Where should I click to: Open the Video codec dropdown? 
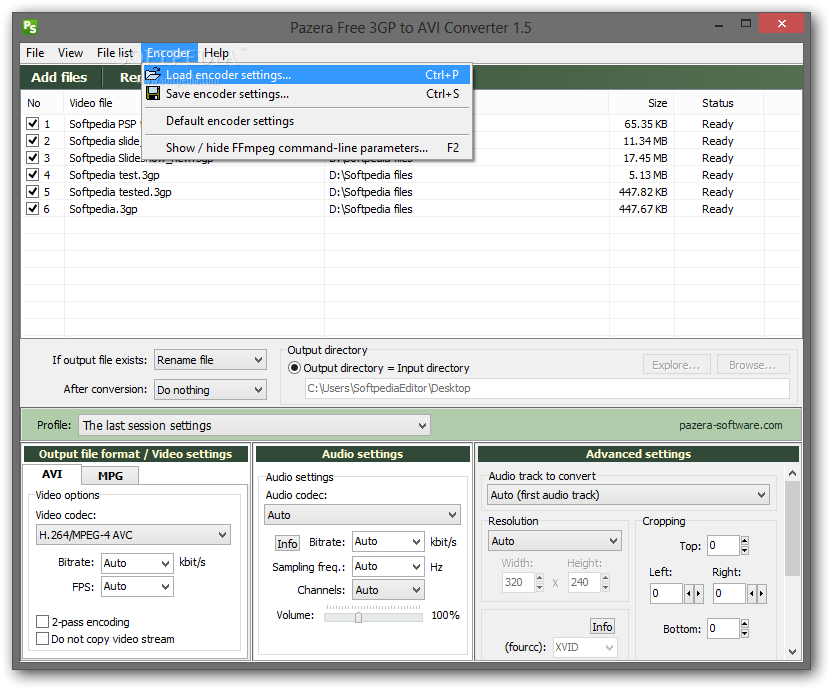pyautogui.click(x=133, y=535)
